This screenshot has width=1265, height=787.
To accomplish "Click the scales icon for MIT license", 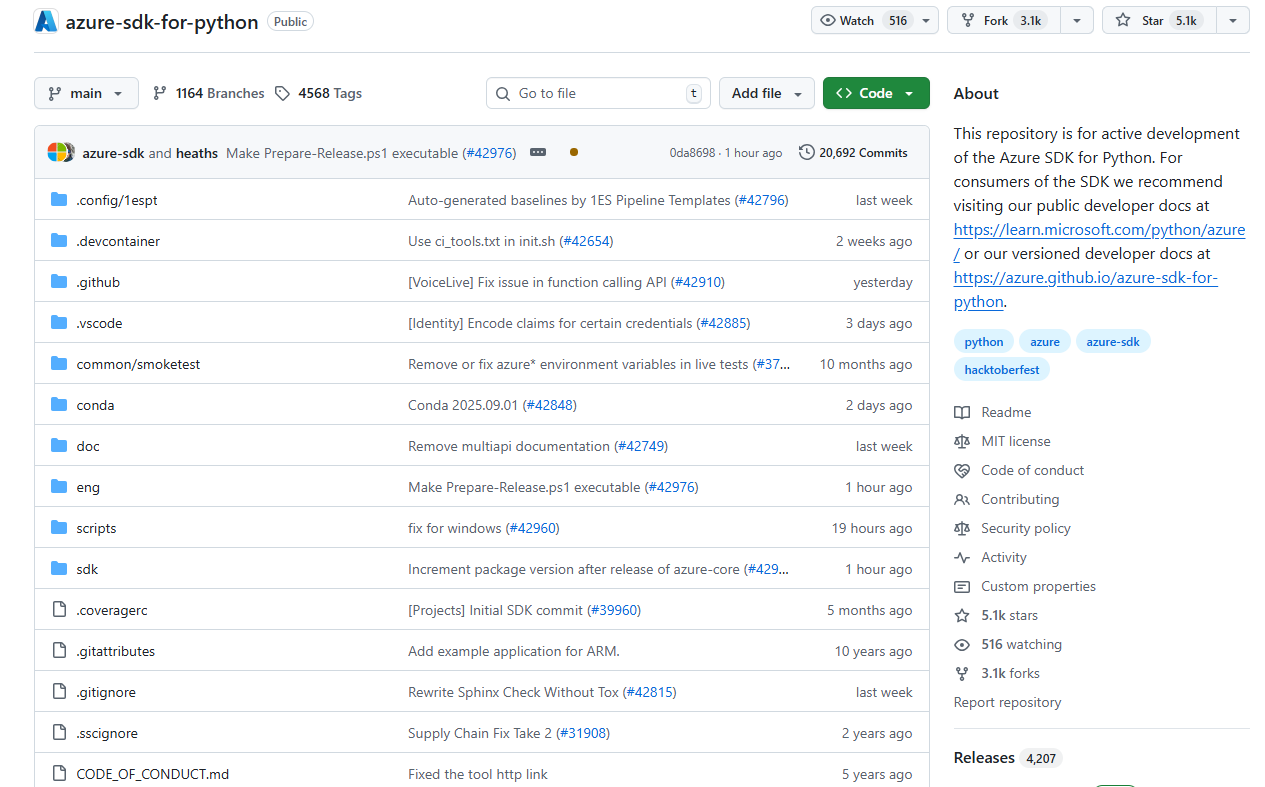I will click(x=961, y=440).
